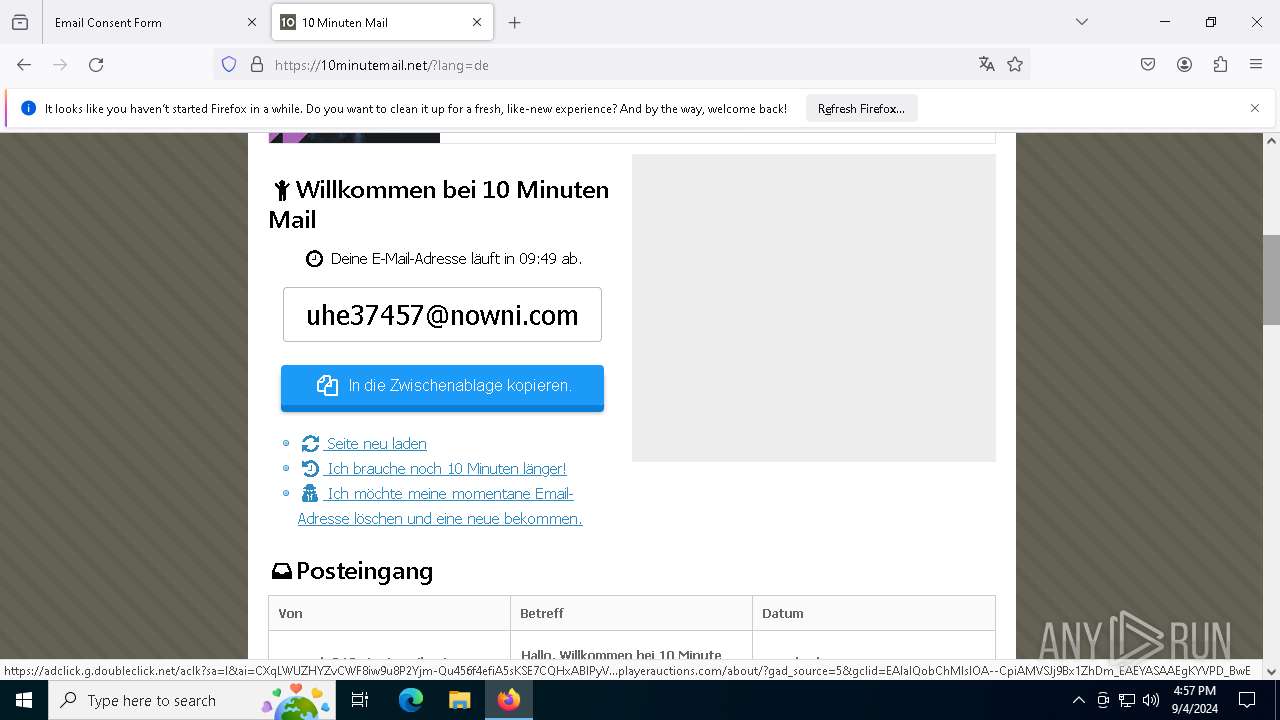Open Firefox application menu
This screenshot has height=720, width=1280.
click(1256, 65)
